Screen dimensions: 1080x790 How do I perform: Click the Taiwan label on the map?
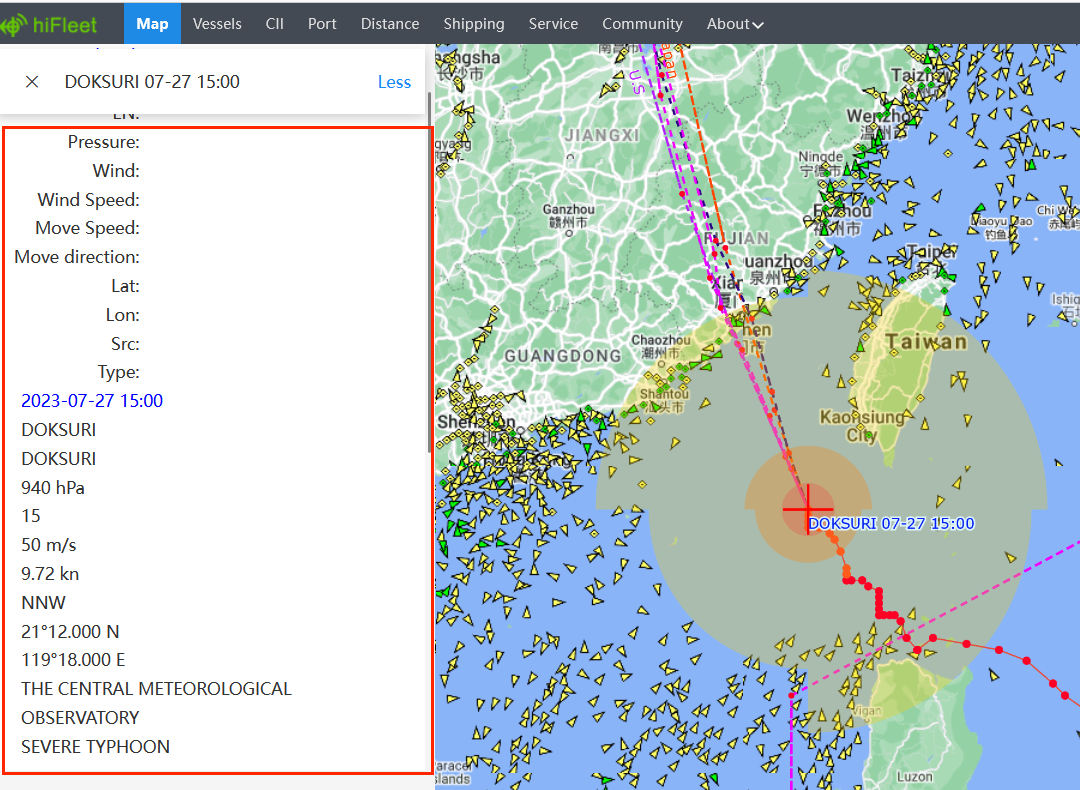click(x=927, y=342)
